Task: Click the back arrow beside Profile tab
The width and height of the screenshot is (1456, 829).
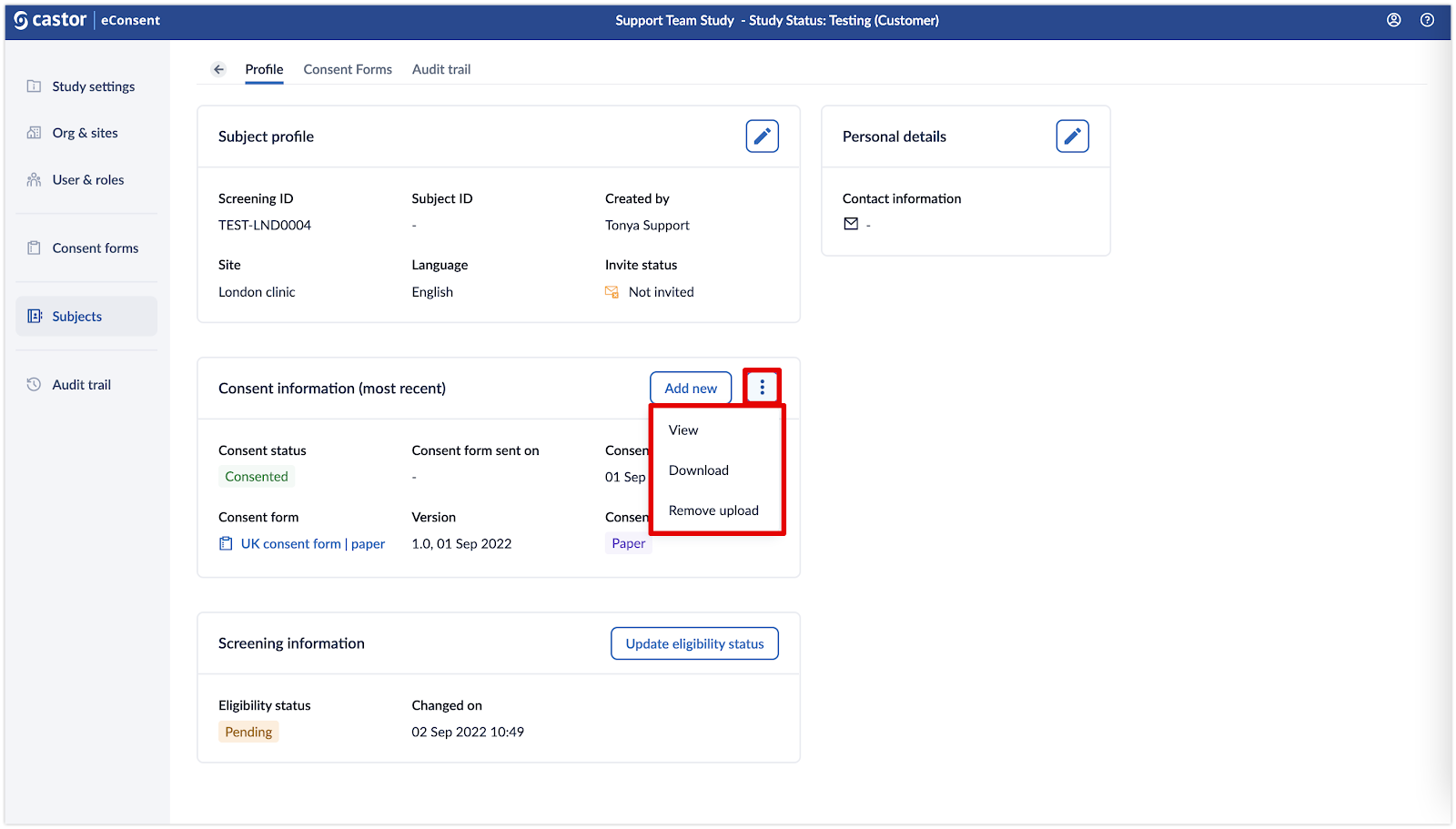Action: tap(218, 69)
